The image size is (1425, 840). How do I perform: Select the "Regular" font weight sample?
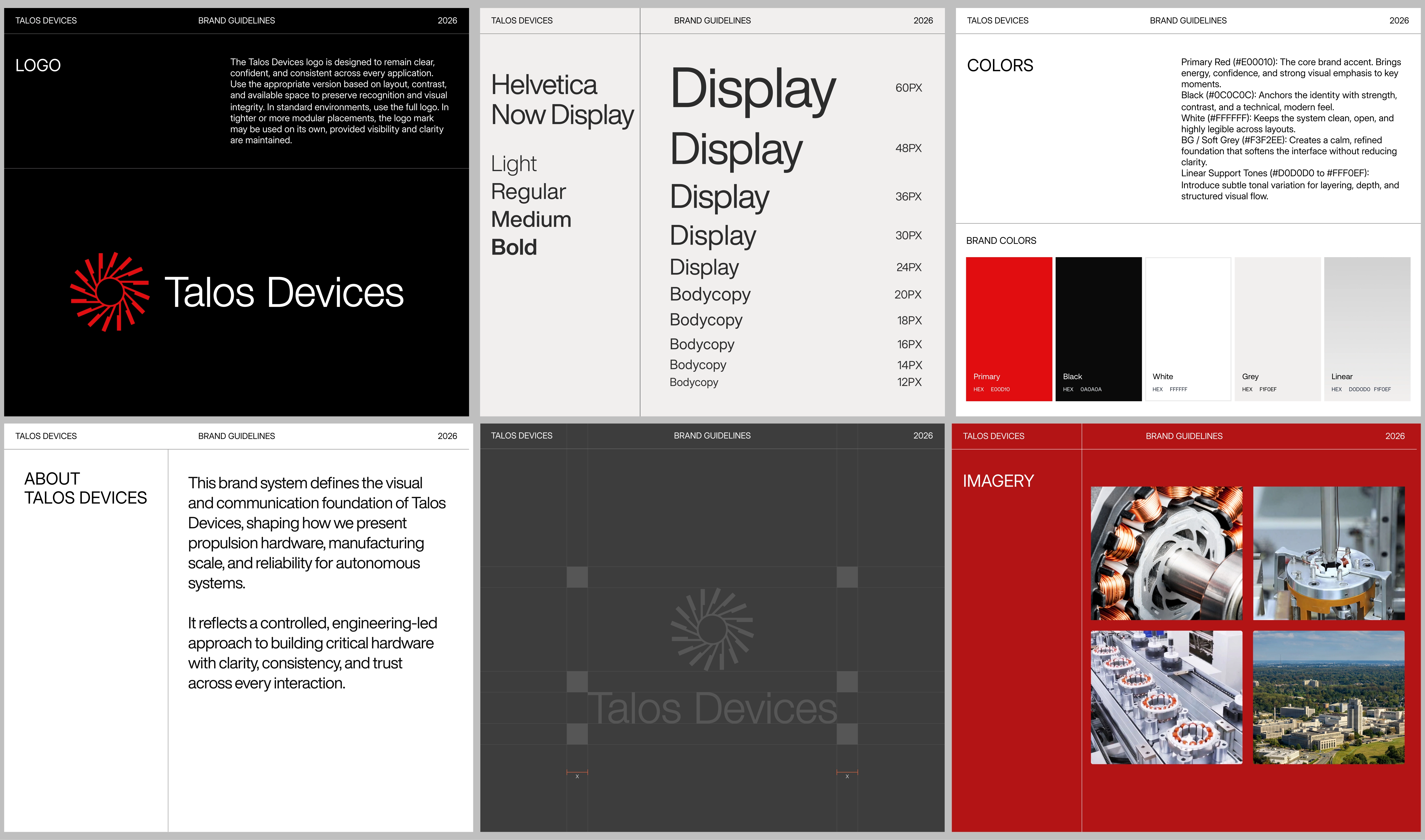[529, 192]
